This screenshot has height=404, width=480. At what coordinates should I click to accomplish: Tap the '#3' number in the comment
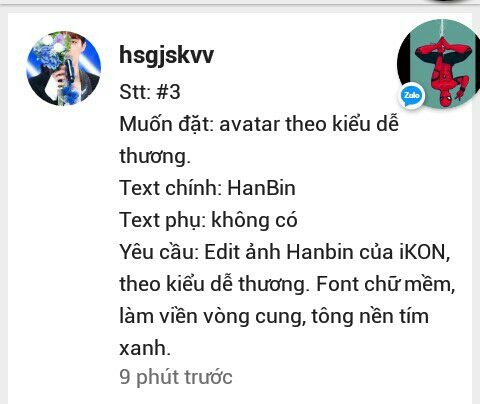click(x=168, y=92)
